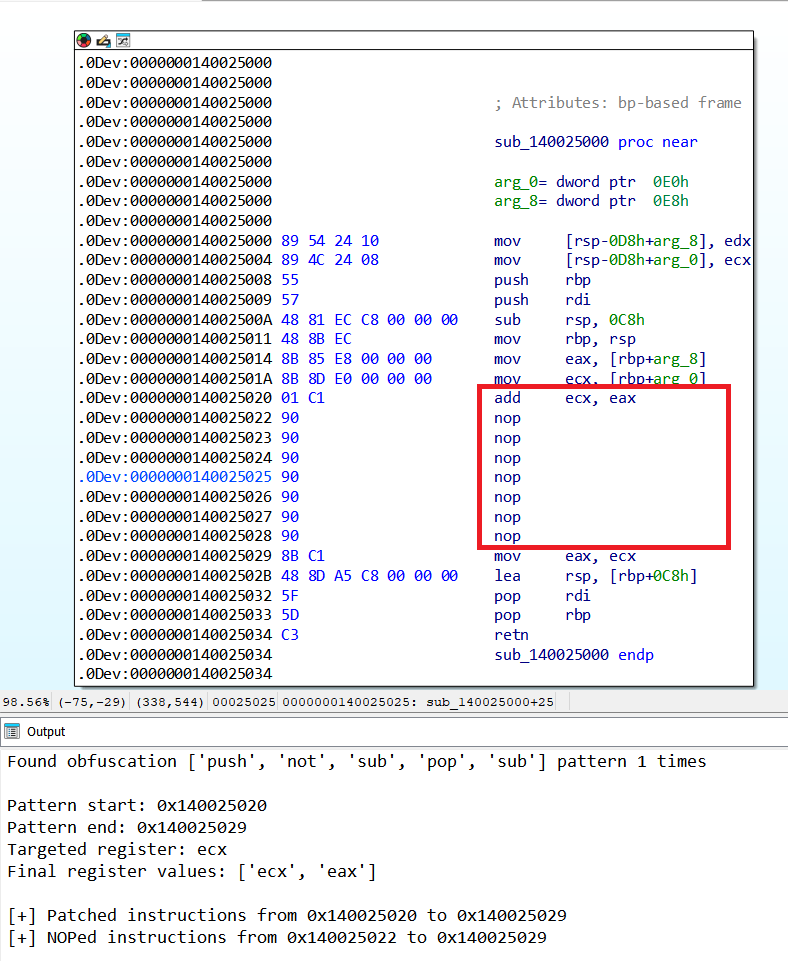Click the 'push rbp' instruction
The image size is (788, 961).
pos(540,280)
